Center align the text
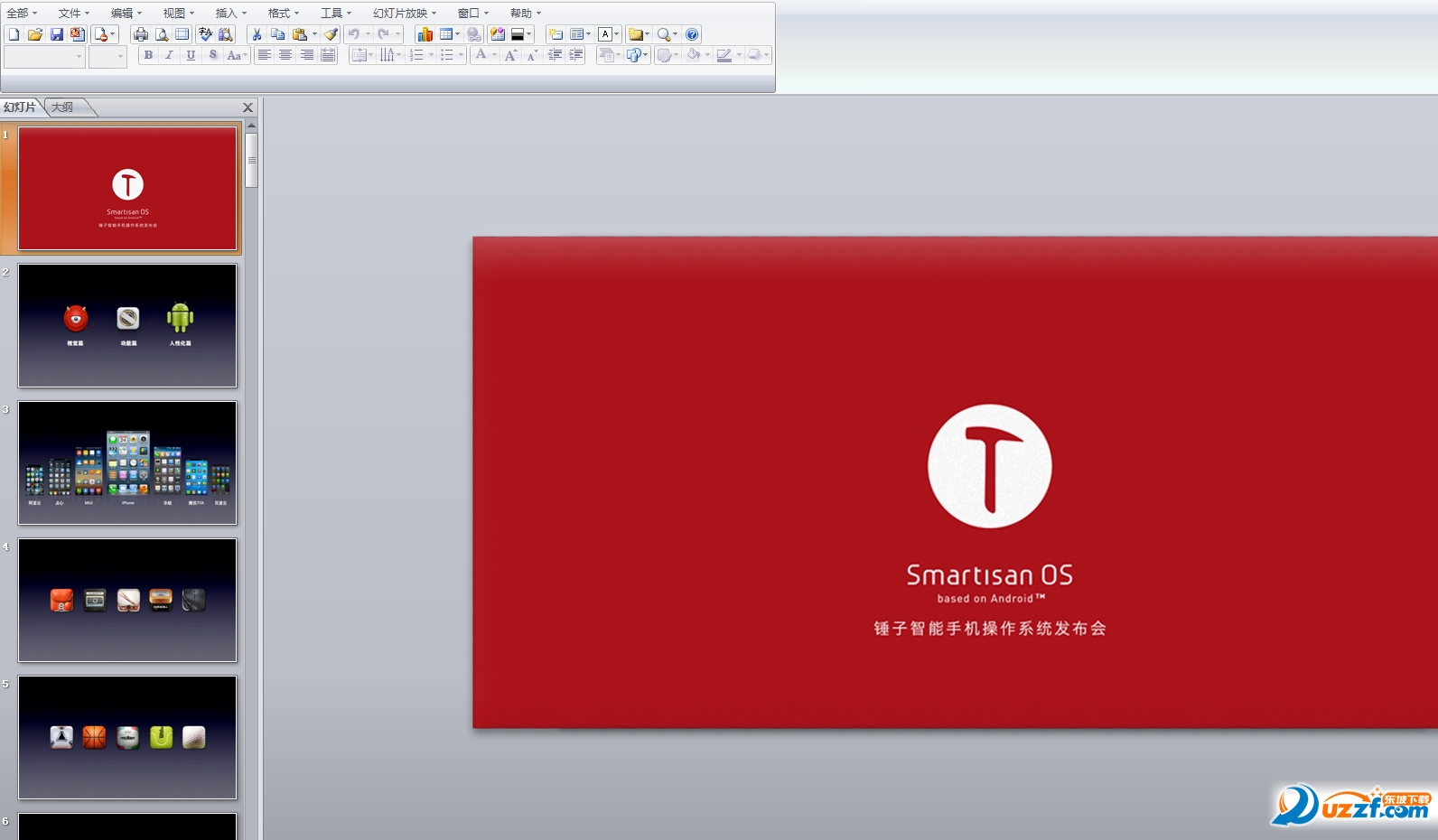 point(285,55)
